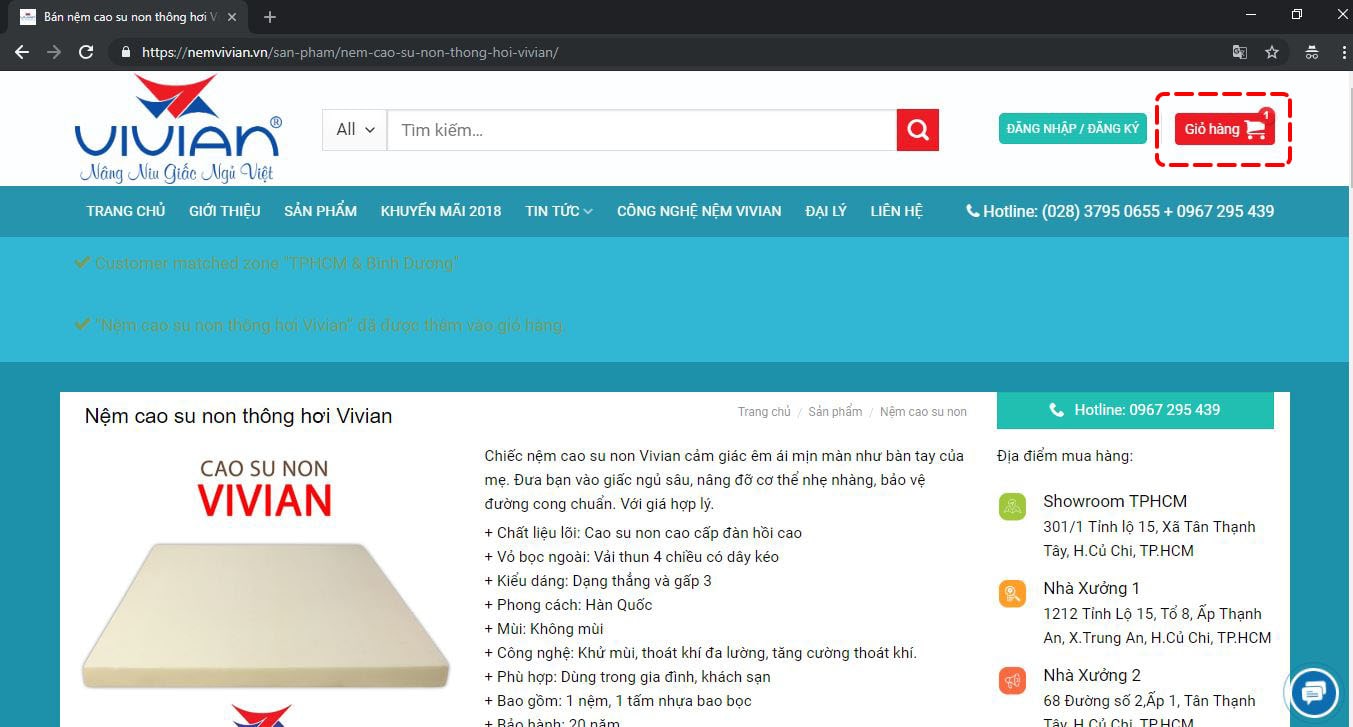Click the translate page icon
Screen dimensions: 1353x727
(x=1240, y=52)
